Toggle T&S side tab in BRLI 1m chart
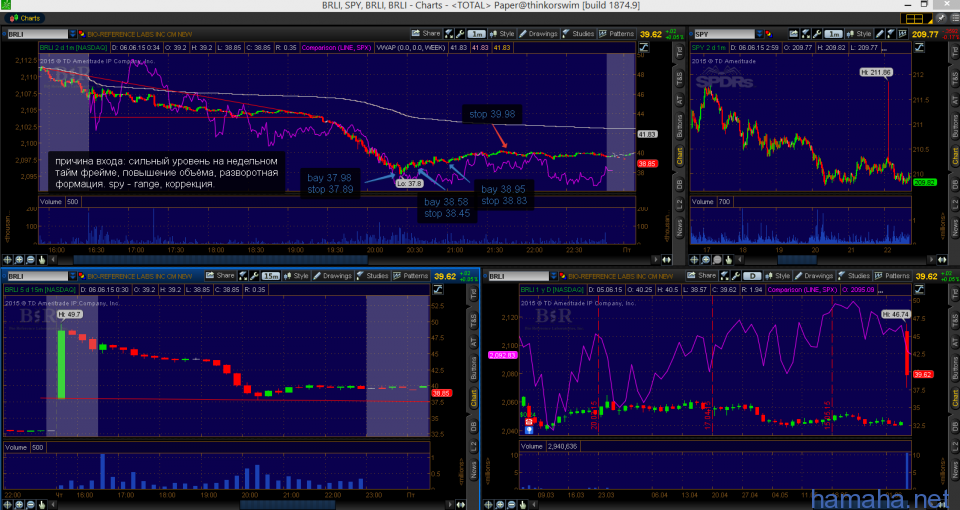Viewport: 960px width, 510px height. (679, 77)
